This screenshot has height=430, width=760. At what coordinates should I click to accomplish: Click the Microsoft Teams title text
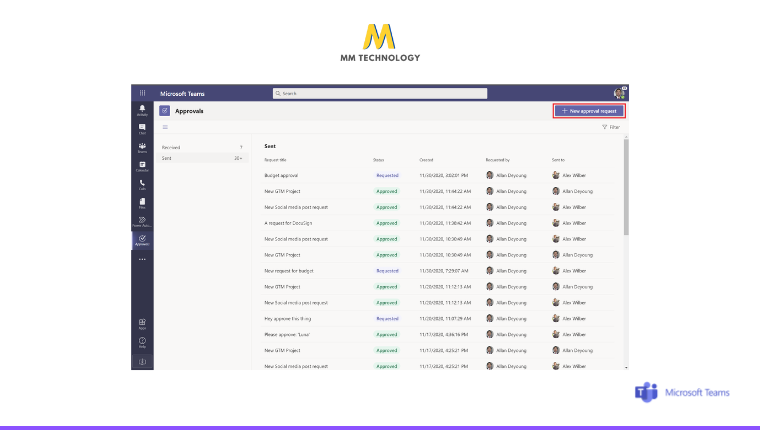(182, 94)
